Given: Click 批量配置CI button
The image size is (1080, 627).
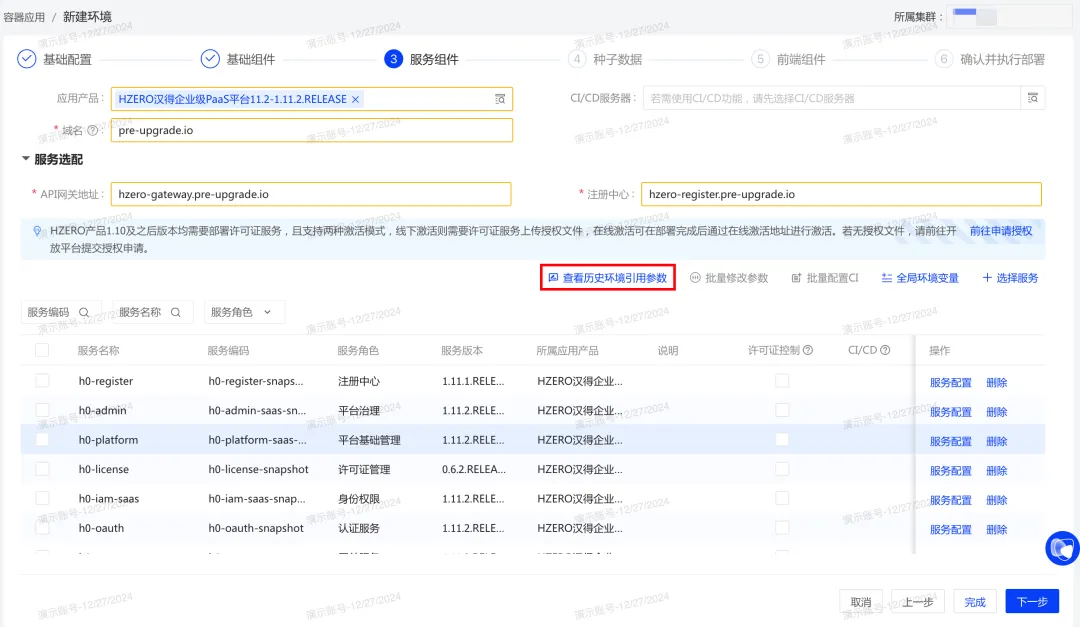Looking at the screenshot, I should (824, 278).
